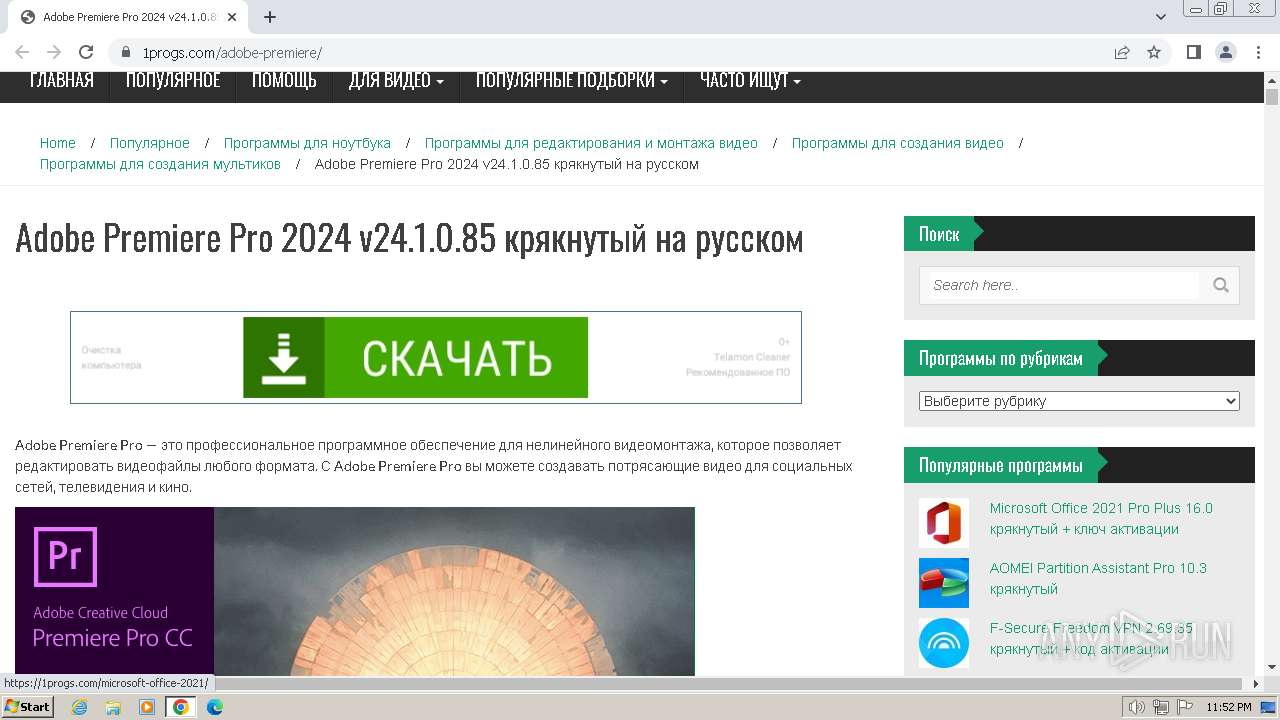This screenshot has width=1280, height=720.
Task: Open File Explorer from the taskbar
Action: [x=113, y=707]
